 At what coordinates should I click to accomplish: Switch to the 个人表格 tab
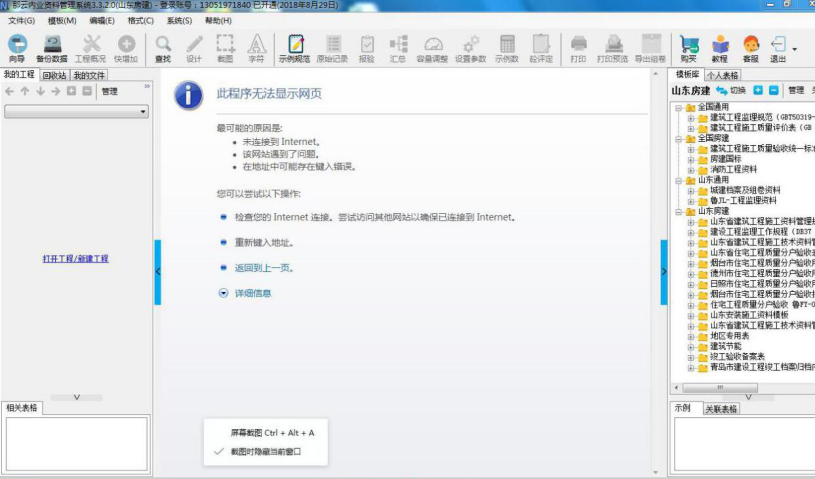coord(723,75)
